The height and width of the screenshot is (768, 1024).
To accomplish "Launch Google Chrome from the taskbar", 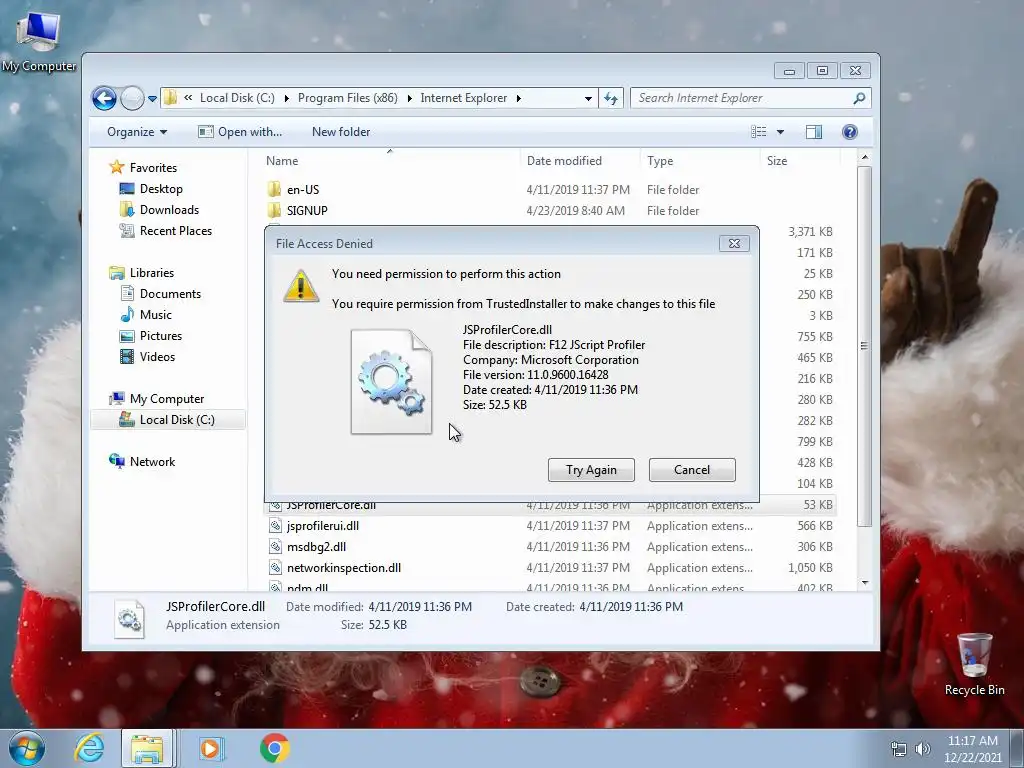I will coord(275,748).
